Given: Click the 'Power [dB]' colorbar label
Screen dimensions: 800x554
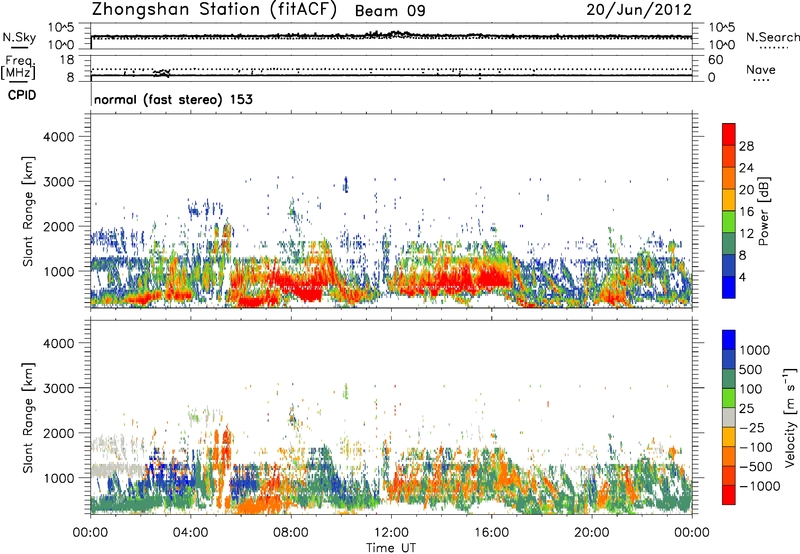Looking at the screenshot, I should click(x=764, y=211).
